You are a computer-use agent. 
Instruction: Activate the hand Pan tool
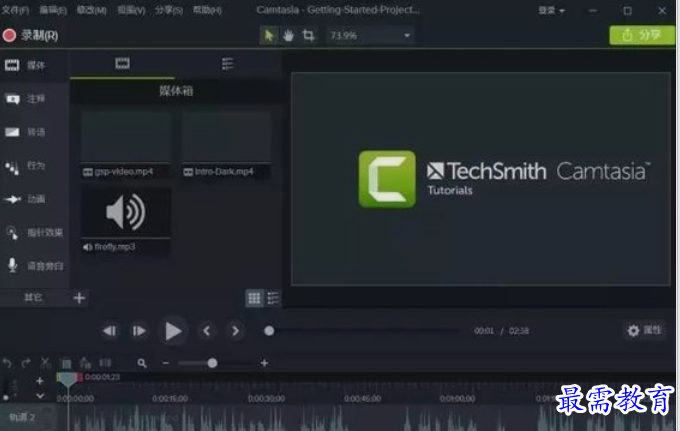(x=288, y=35)
